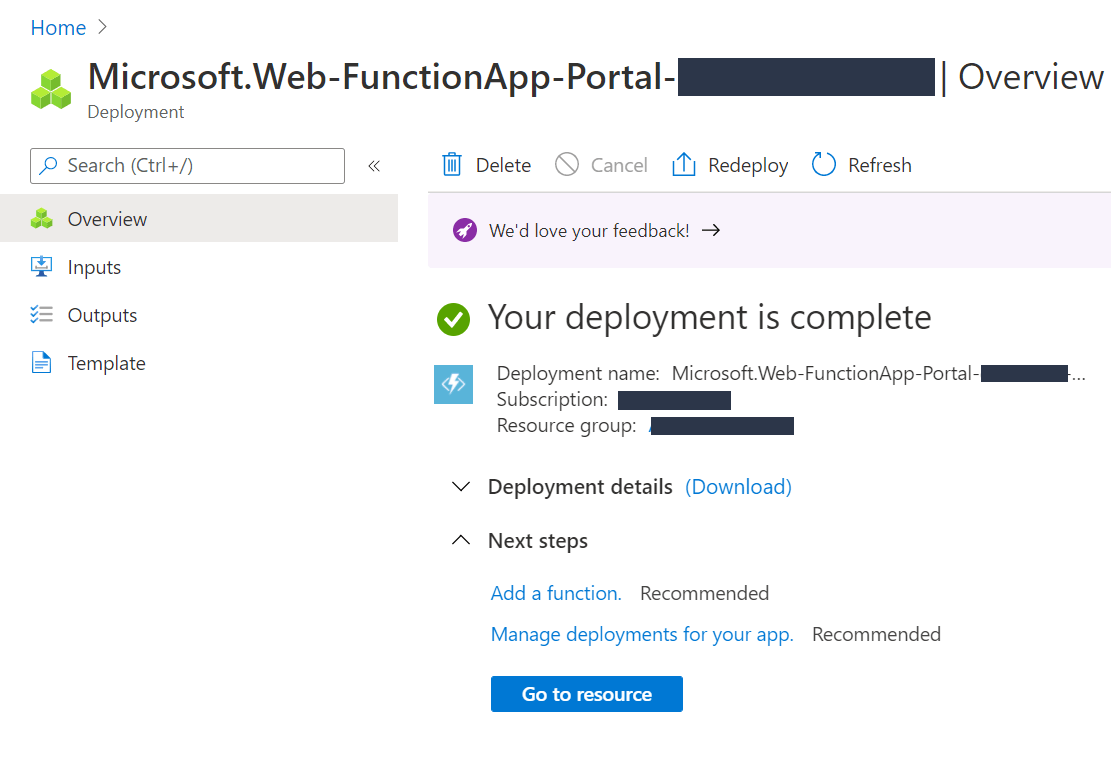Collapse the sidebar with double chevron
The image size is (1111, 773).
(374, 166)
